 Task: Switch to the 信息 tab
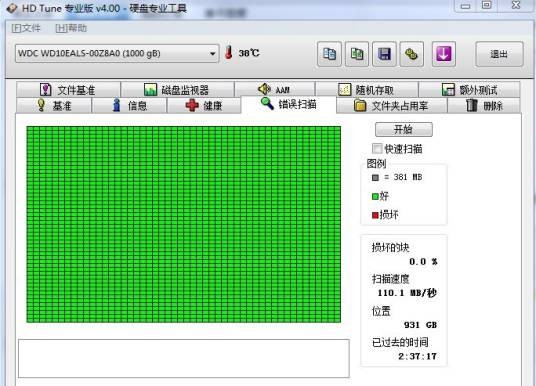coord(129,105)
